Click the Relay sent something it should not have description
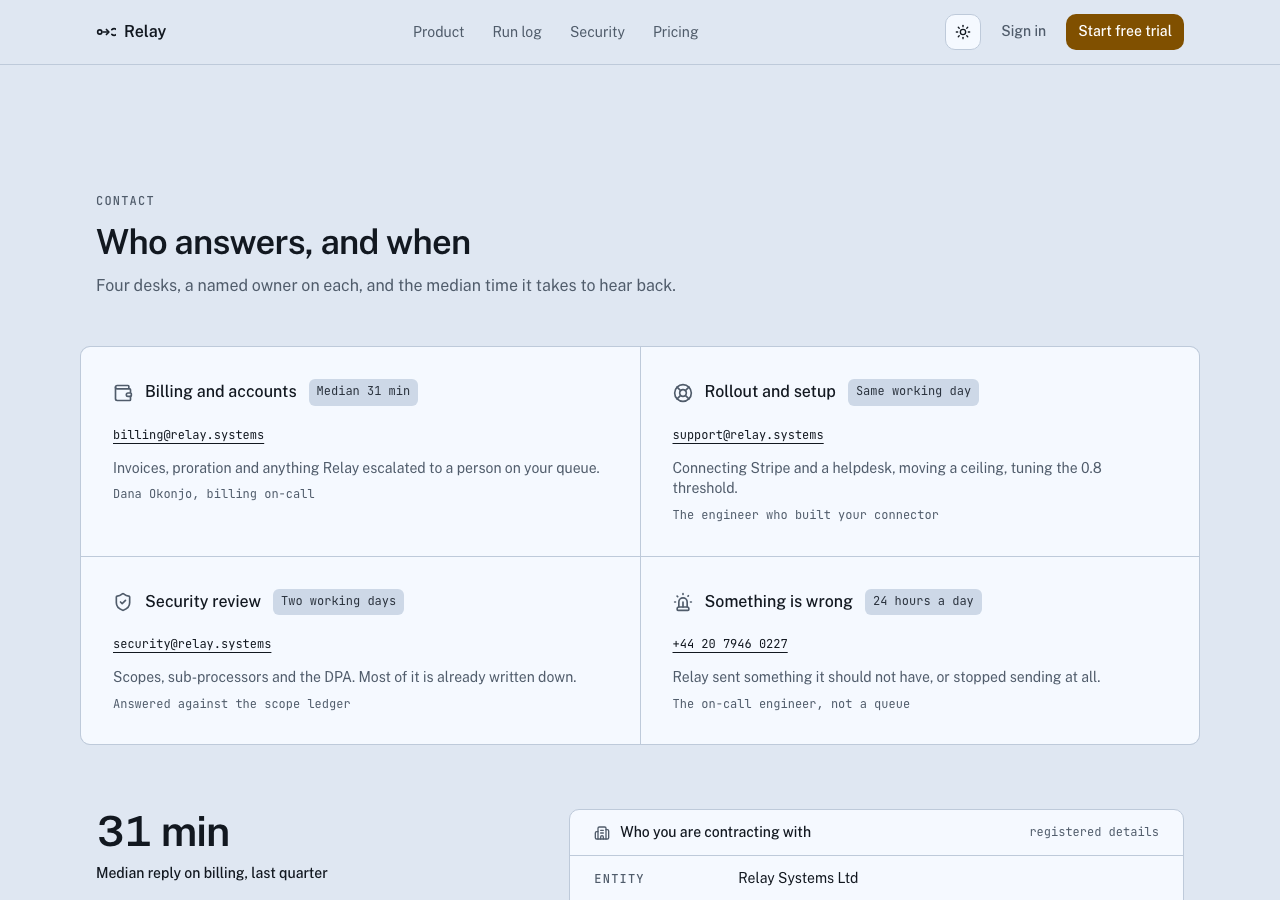Viewport: 1280px width, 900px height. pos(886,677)
